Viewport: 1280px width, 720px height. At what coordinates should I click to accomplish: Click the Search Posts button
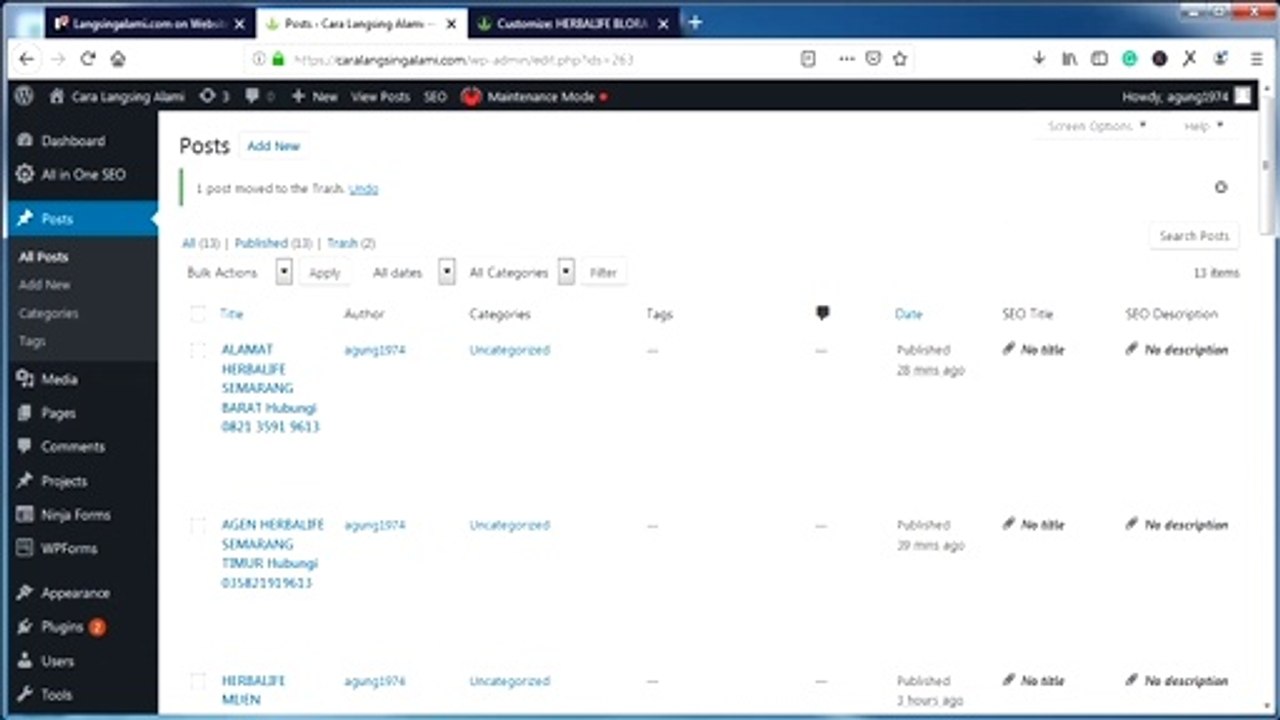pos(1194,236)
